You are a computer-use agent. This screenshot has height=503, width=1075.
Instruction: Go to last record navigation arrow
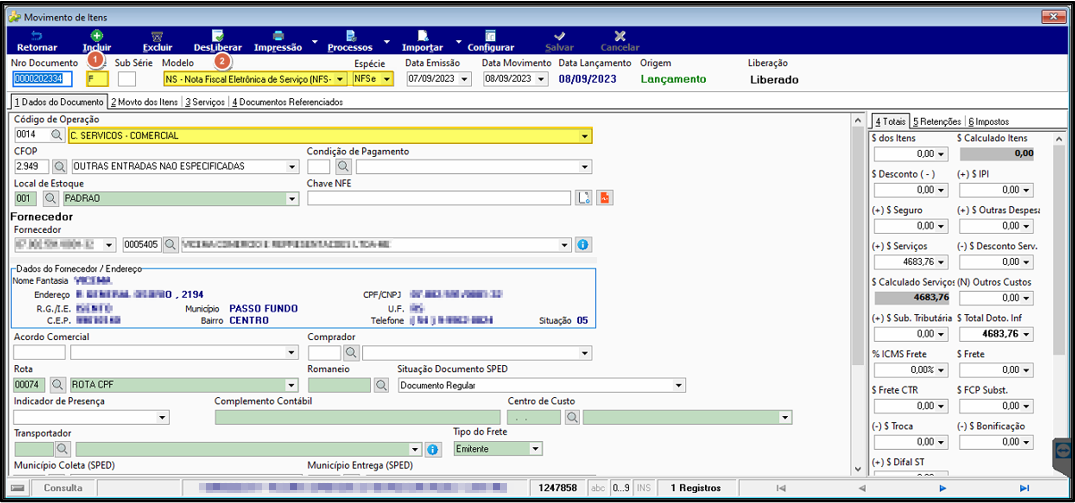1024,488
